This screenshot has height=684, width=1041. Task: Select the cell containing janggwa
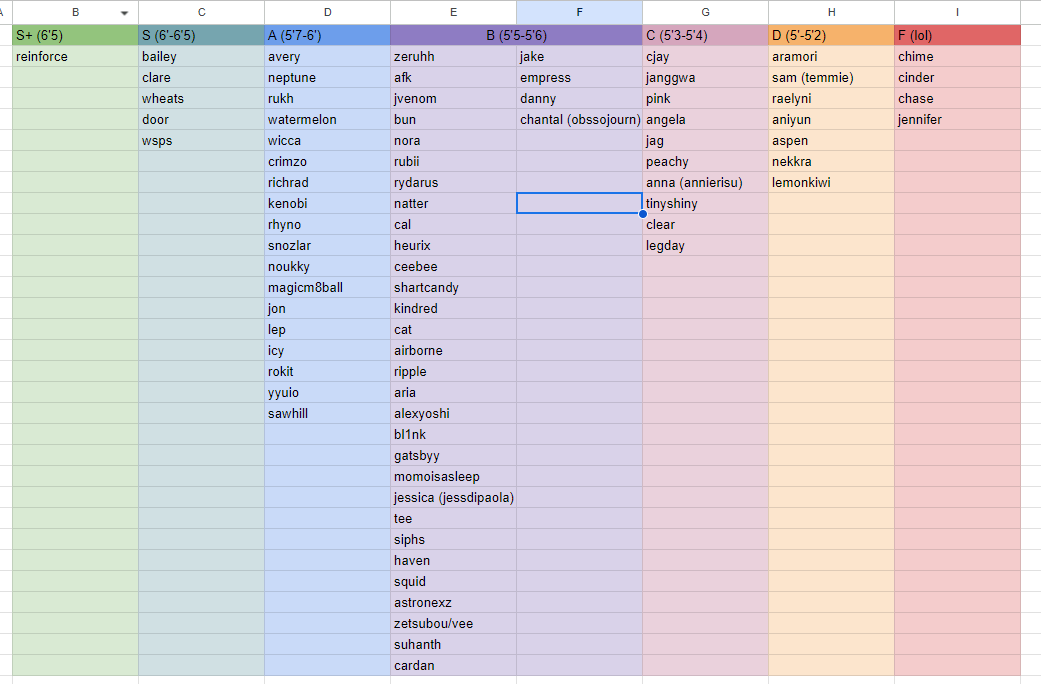click(x=705, y=78)
